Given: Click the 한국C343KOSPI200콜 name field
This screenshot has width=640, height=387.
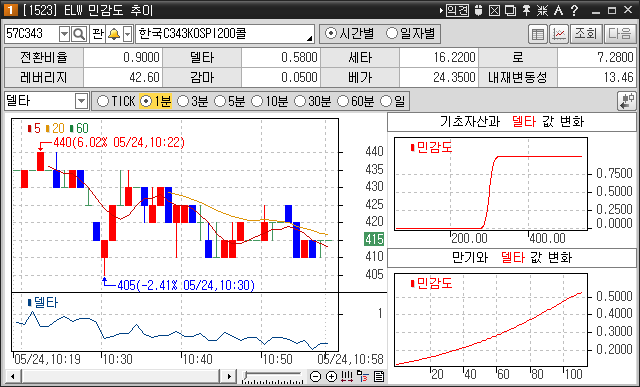Looking at the screenshot, I should point(225,34).
